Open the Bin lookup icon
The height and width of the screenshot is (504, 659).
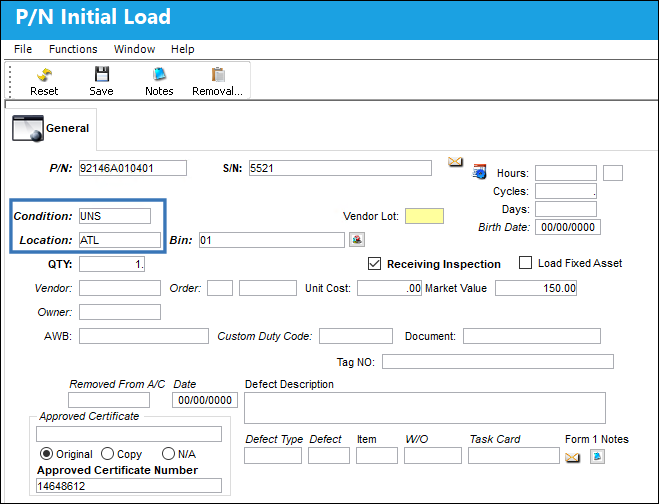(357, 240)
